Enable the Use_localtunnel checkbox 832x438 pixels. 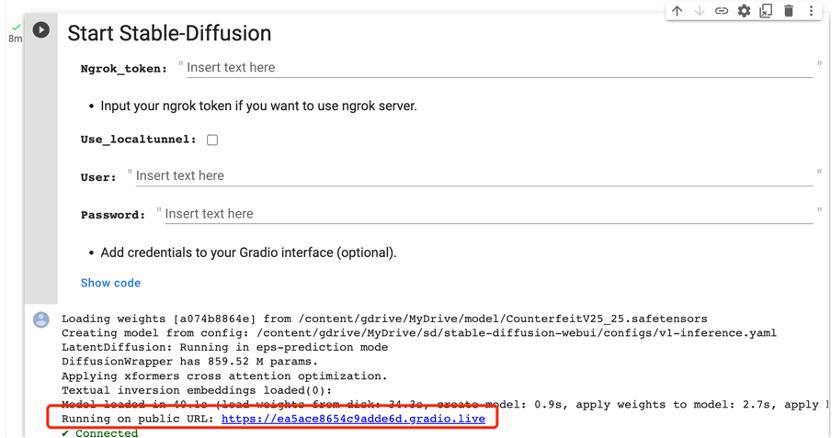click(212, 140)
